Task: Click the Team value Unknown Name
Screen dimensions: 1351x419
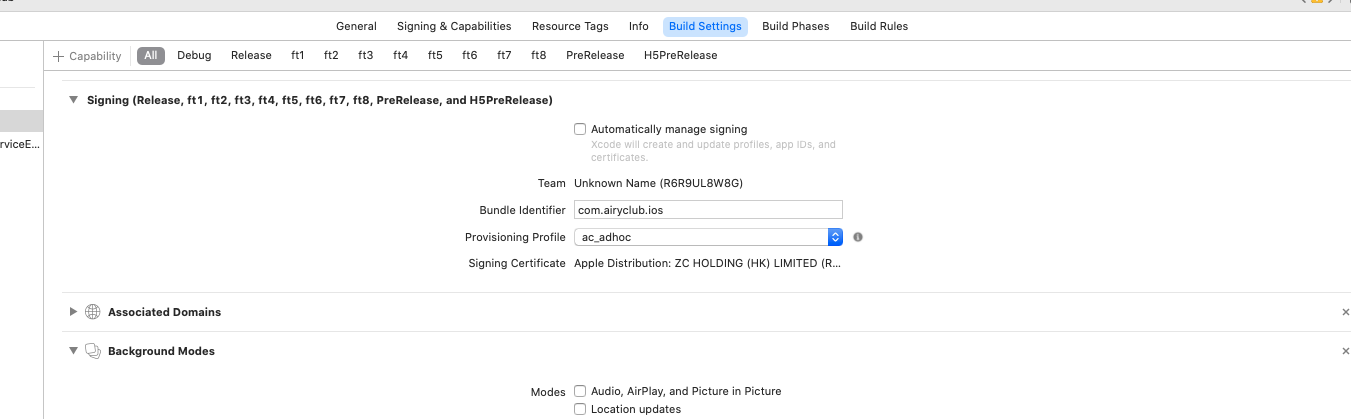Action: pyautogui.click(x=658, y=183)
